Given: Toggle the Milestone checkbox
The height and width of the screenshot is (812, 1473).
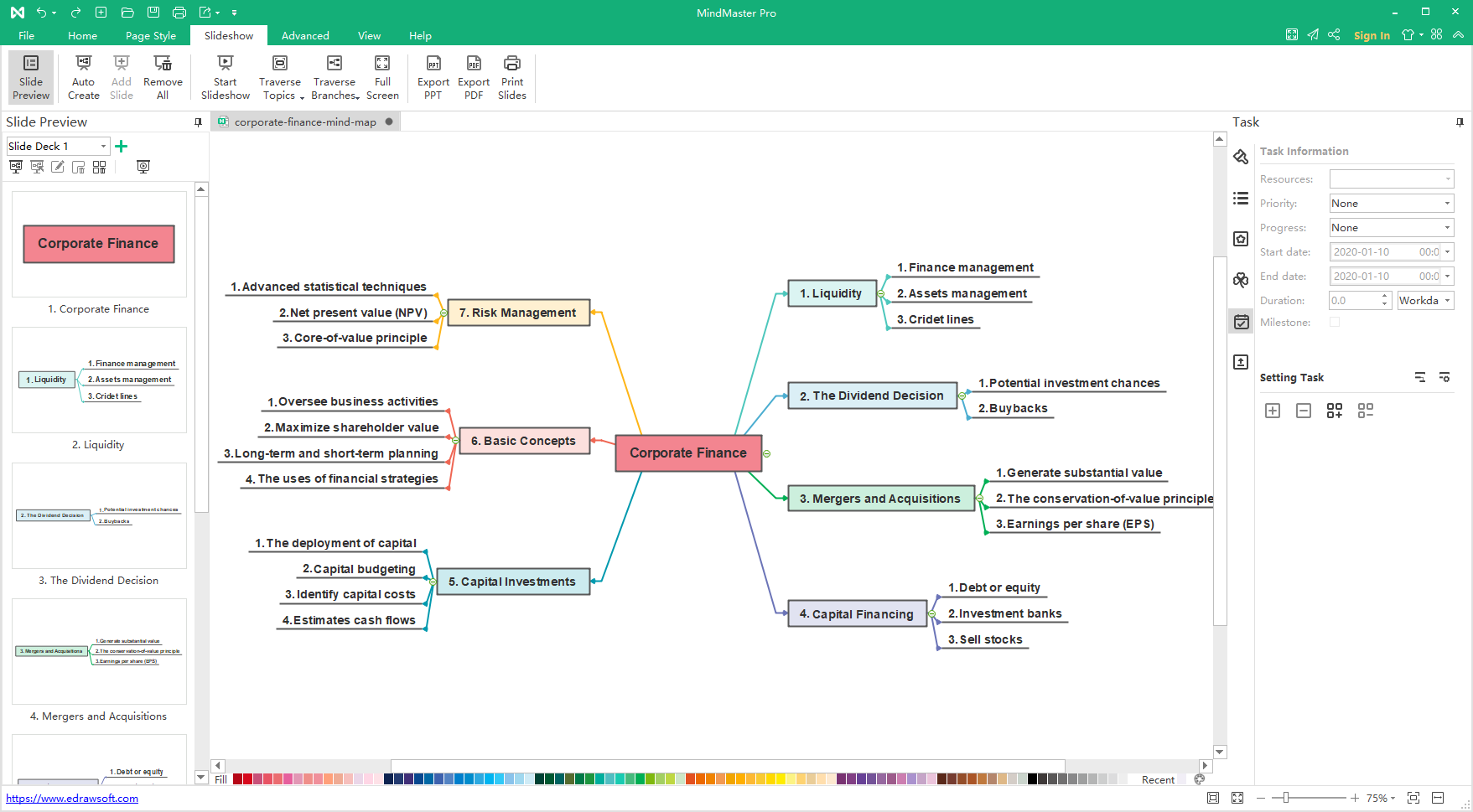Looking at the screenshot, I should coord(1335,323).
